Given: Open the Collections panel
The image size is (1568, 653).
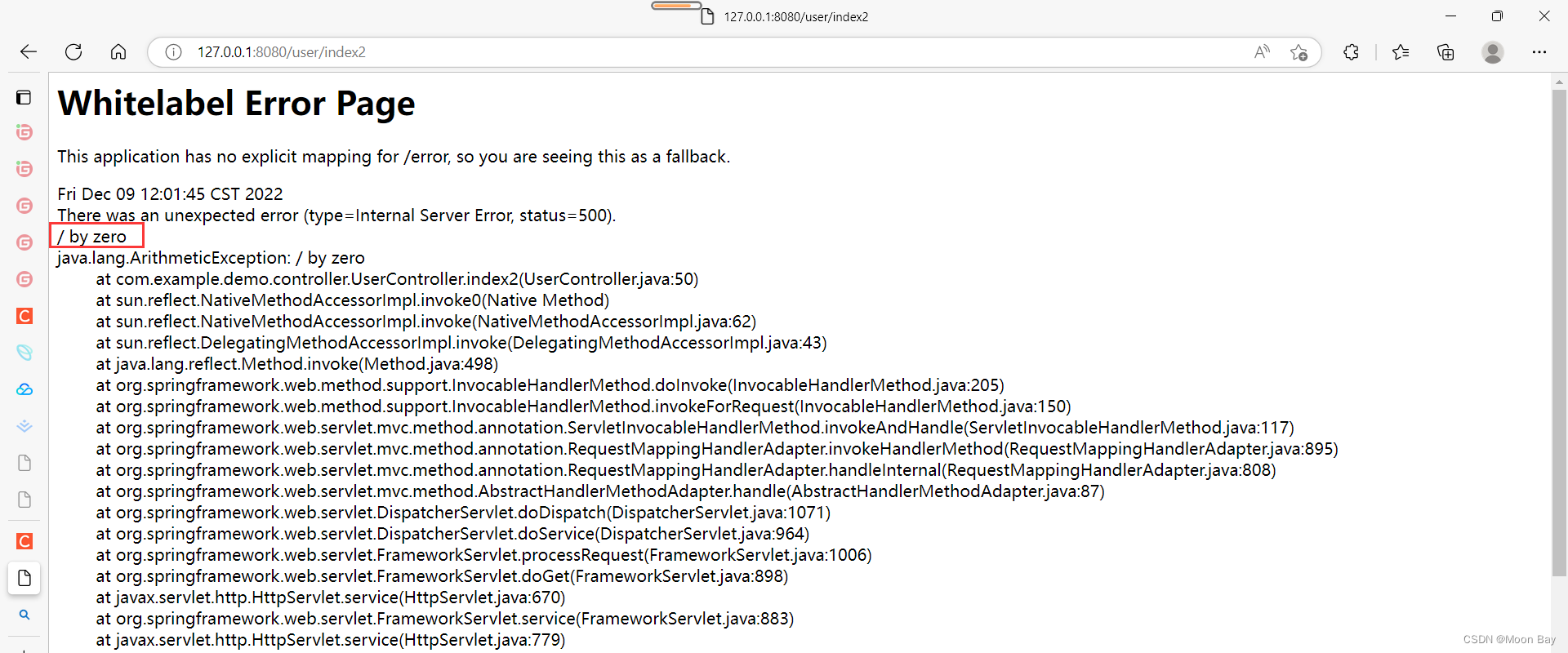Looking at the screenshot, I should [1445, 52].
